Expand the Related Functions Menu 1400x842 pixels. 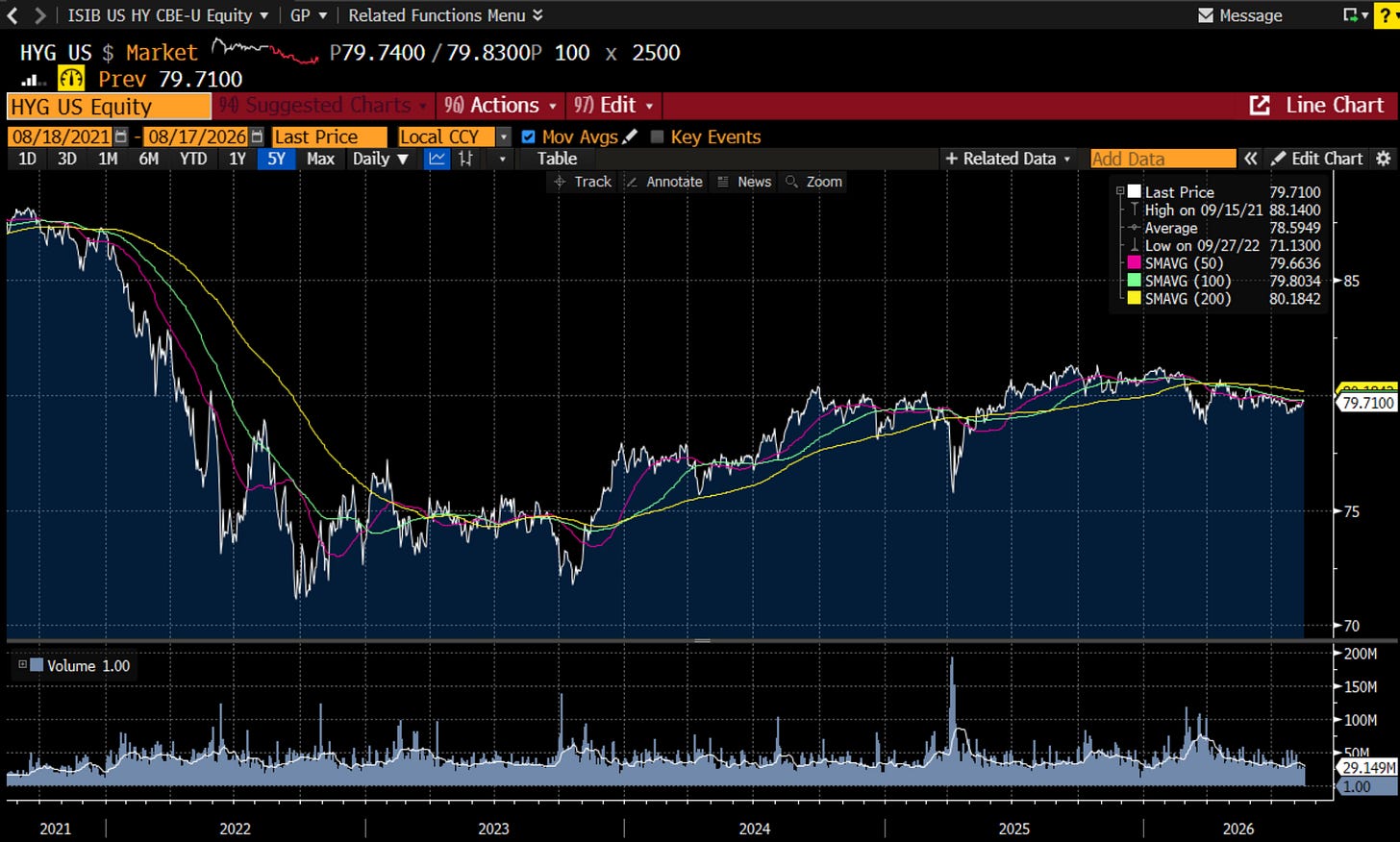click(445, 15)
